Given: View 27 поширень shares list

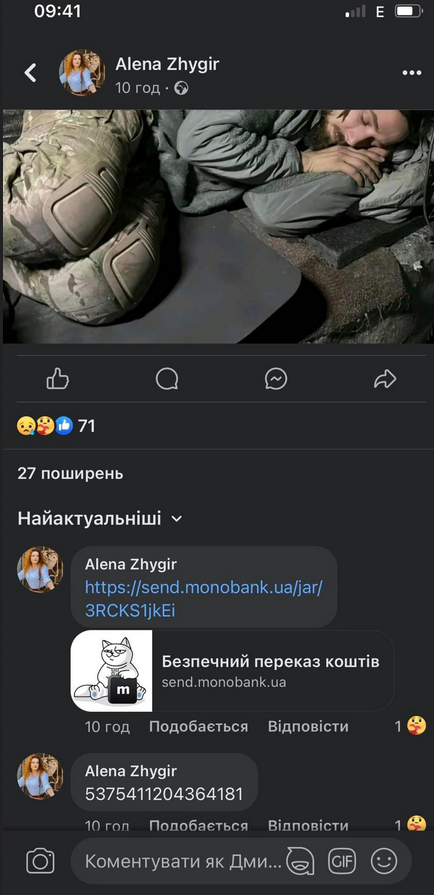Looking at the screenshot, I should 70,473.
